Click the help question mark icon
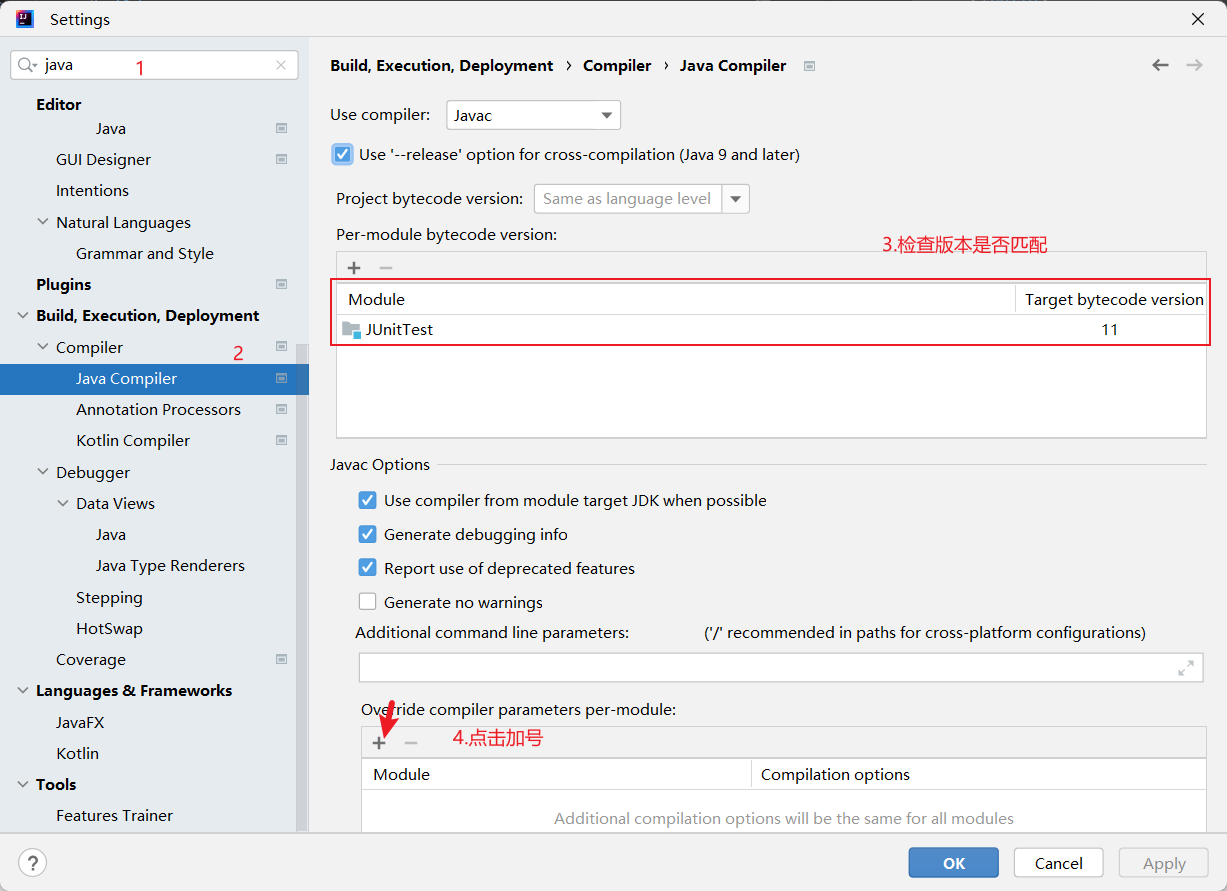This screenshot has height=891, width=1227. pyautogui.click(x=33, y=863)
